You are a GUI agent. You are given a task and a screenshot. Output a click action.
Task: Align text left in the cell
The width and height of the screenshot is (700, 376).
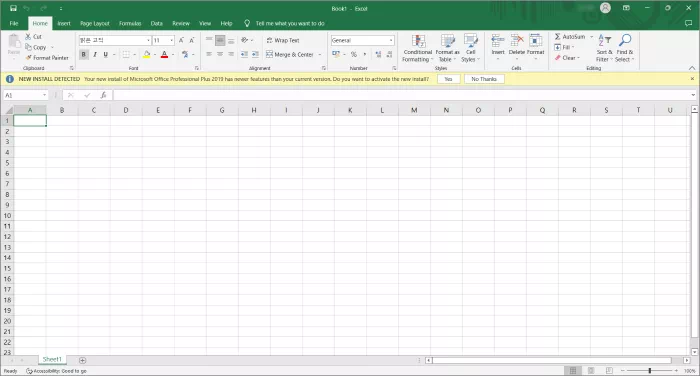tap(209, 54)
